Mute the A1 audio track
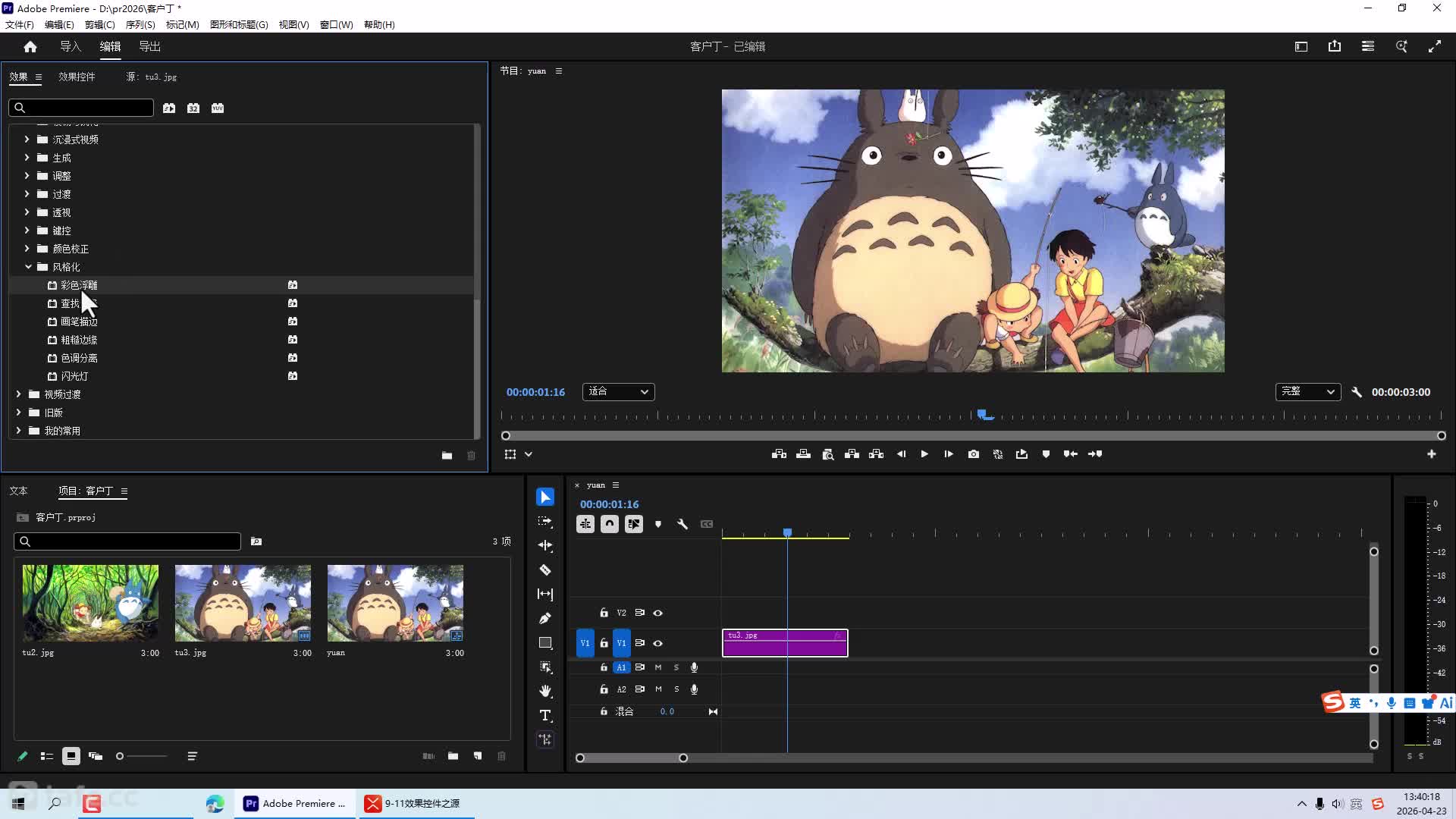Image resolution: width=1456 pixels, height=819 pixels. 658,667
